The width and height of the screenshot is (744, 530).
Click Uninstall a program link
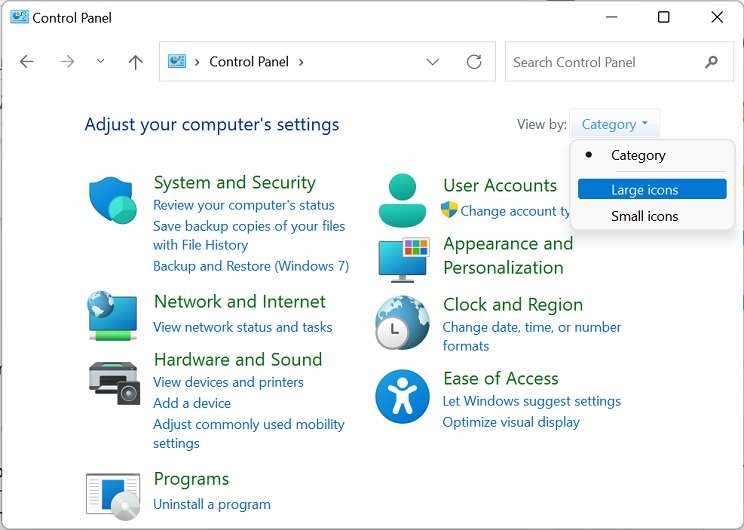coord(212,504)
